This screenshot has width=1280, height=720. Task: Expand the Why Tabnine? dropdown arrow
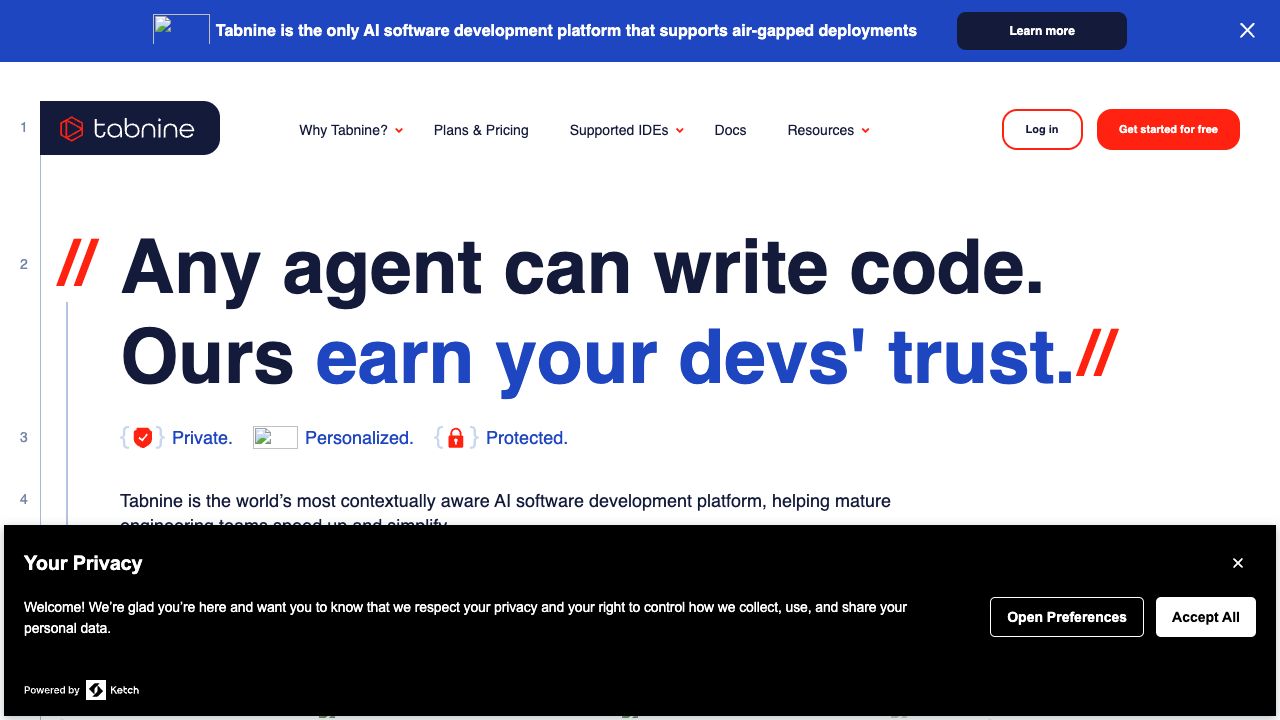pos(399,131)
